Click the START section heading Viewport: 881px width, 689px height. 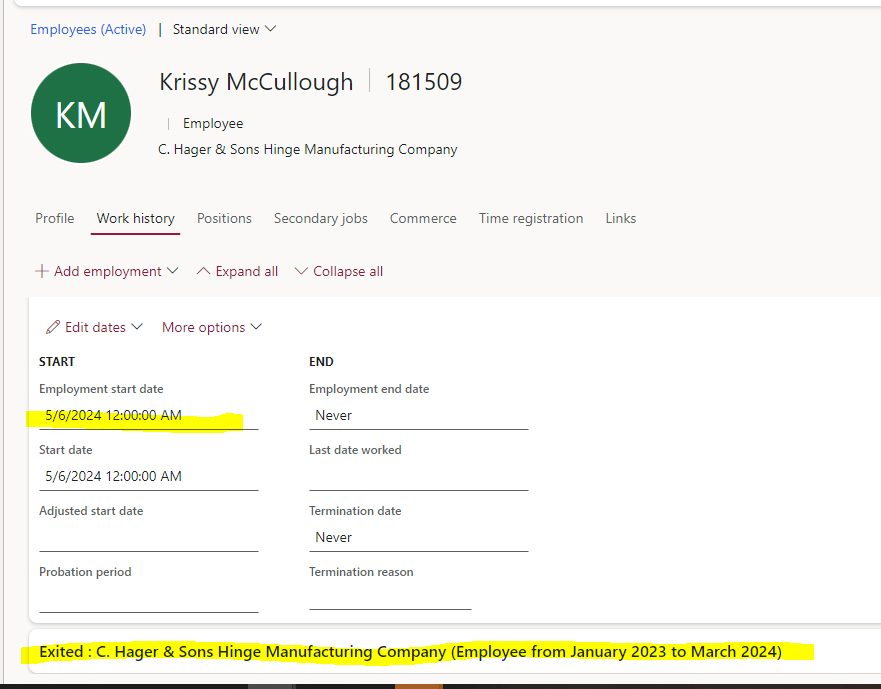[x=57, y=362]
